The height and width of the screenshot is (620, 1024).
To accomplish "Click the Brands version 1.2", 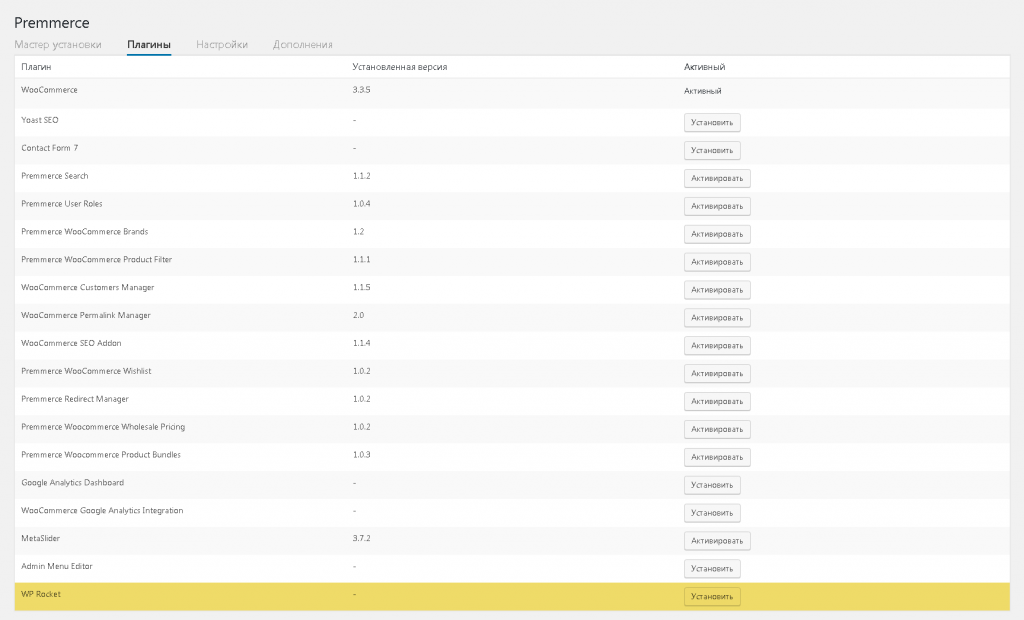I will [x=359, y=231].
